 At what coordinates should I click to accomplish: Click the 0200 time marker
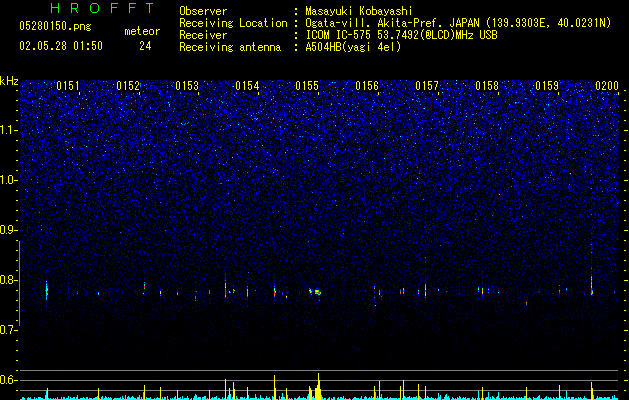[607, 86]
